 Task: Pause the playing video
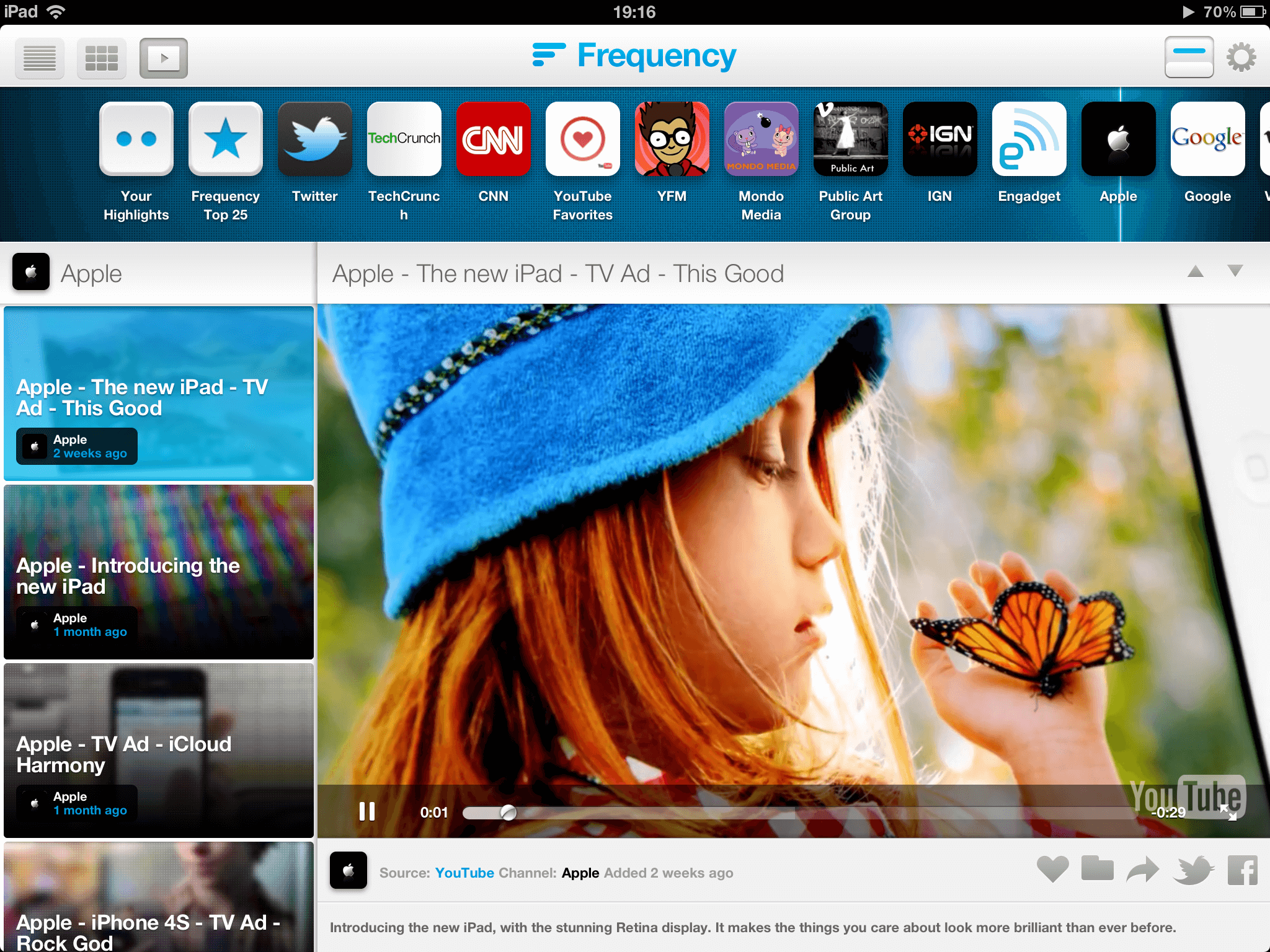click(367, 811)
